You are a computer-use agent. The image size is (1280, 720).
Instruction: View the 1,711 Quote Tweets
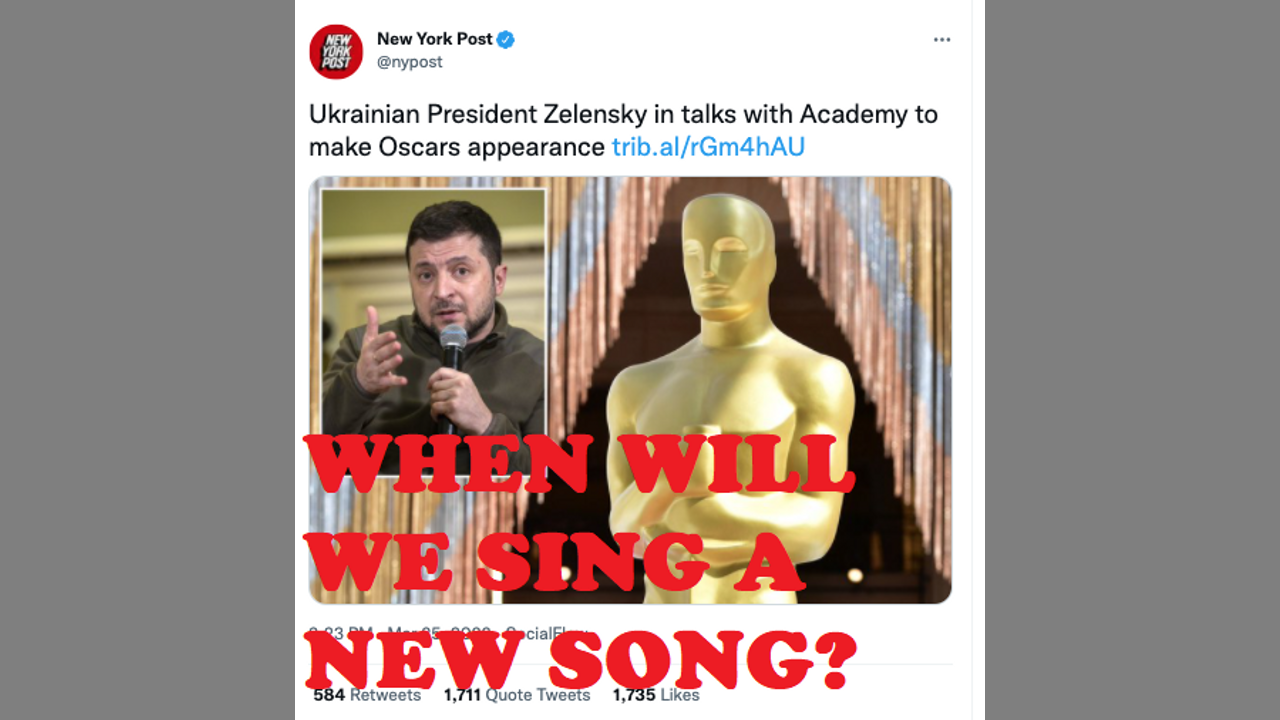[517, 694]
